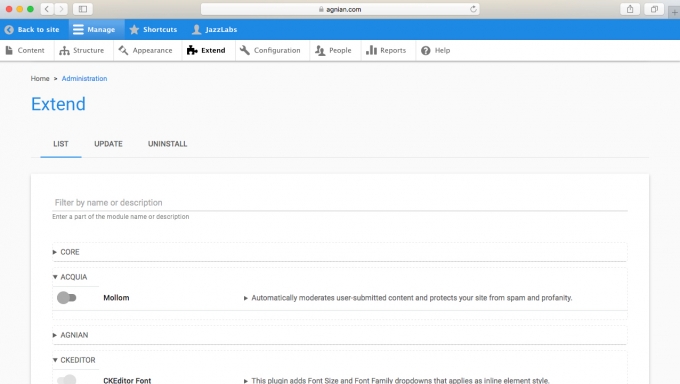
Task: Open Reports with bar chart icon
Action: [x=386, y=50]
